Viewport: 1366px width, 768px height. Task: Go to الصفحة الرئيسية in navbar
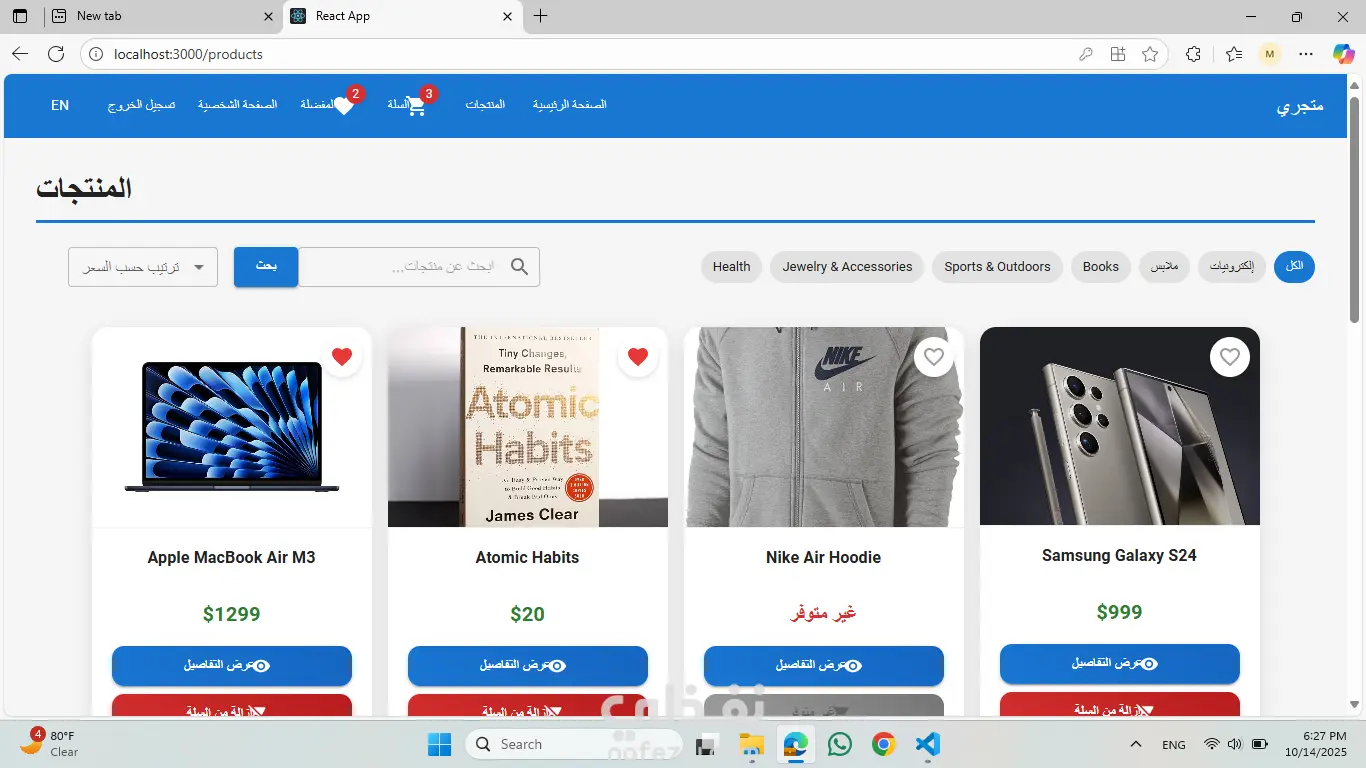click(x=569, y=105)
